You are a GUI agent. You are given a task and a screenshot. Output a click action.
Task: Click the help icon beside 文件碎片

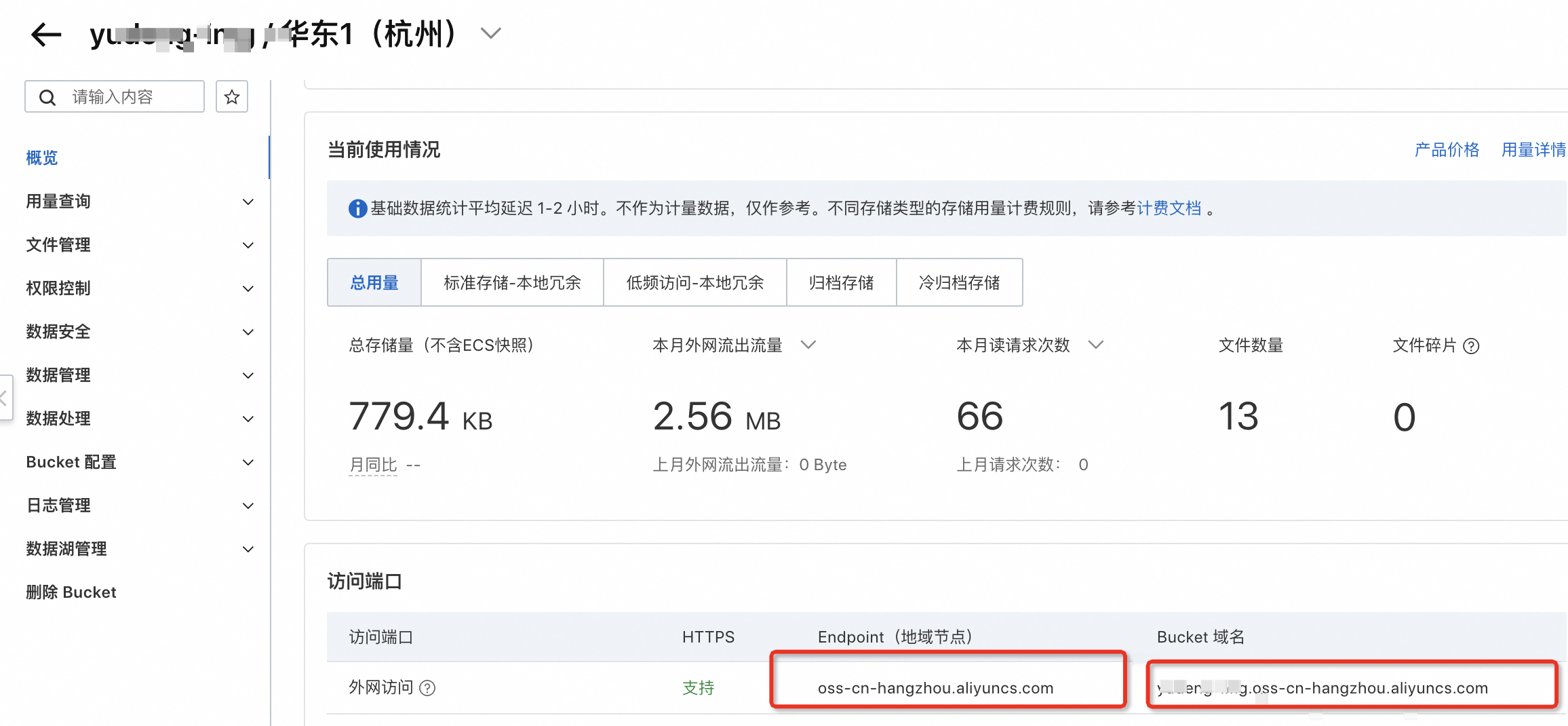click(1471, 346)
